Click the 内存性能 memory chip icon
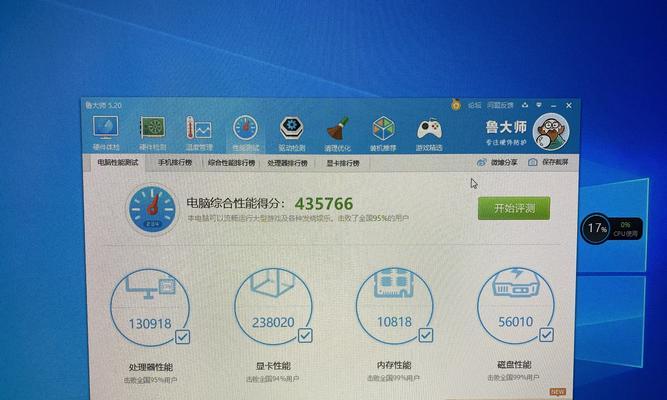Screen dimensions: 667x400 [x=394, y=282]
